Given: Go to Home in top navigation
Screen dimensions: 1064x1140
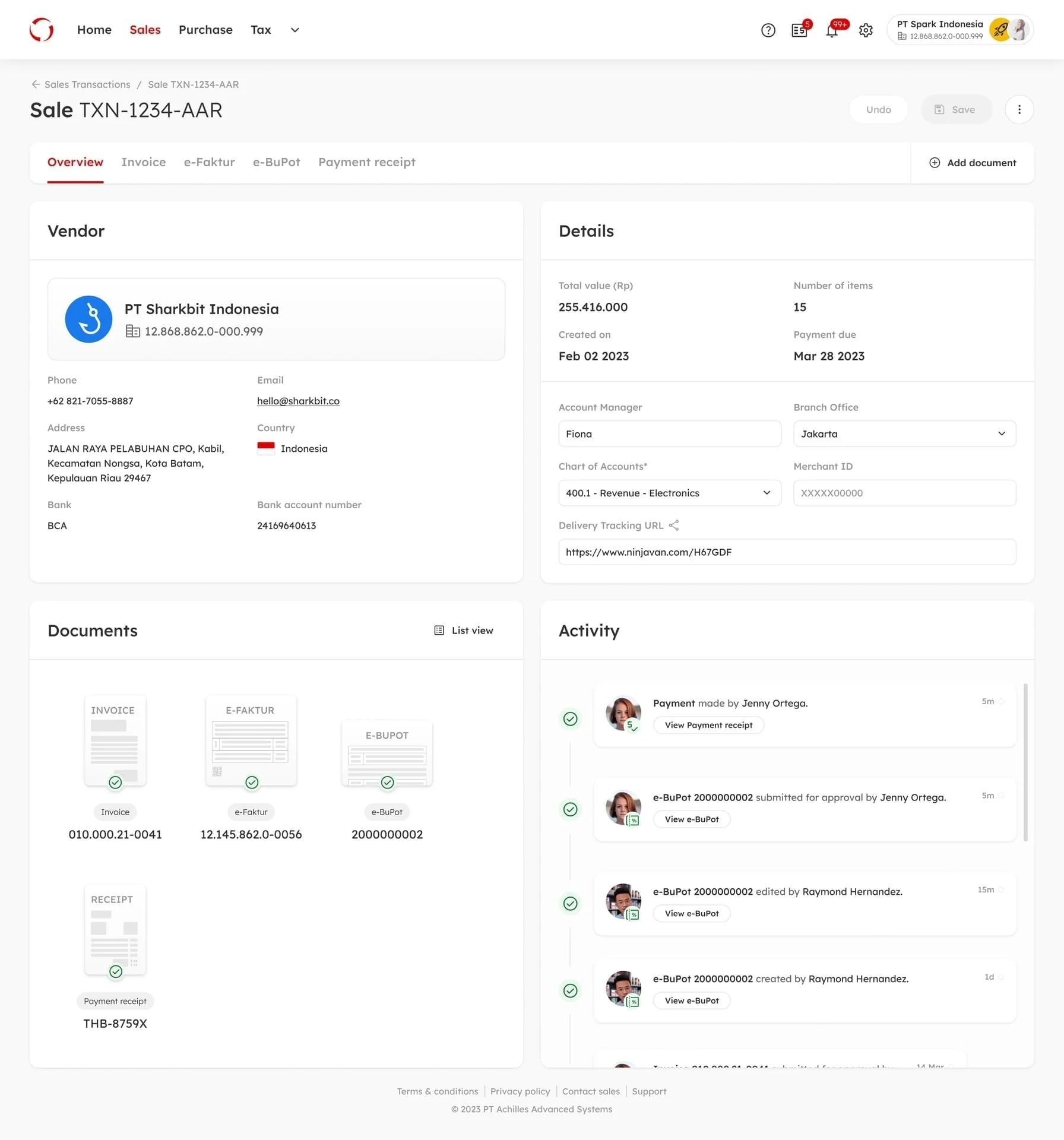Looking at the screenshot, I should point(94,30).
